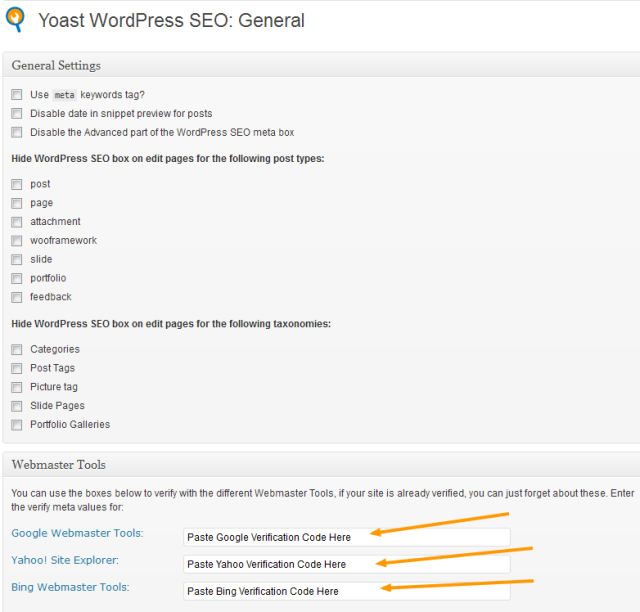Check the Categories taxonomy checkbox
640x612 pixels.
click(17, 350)
